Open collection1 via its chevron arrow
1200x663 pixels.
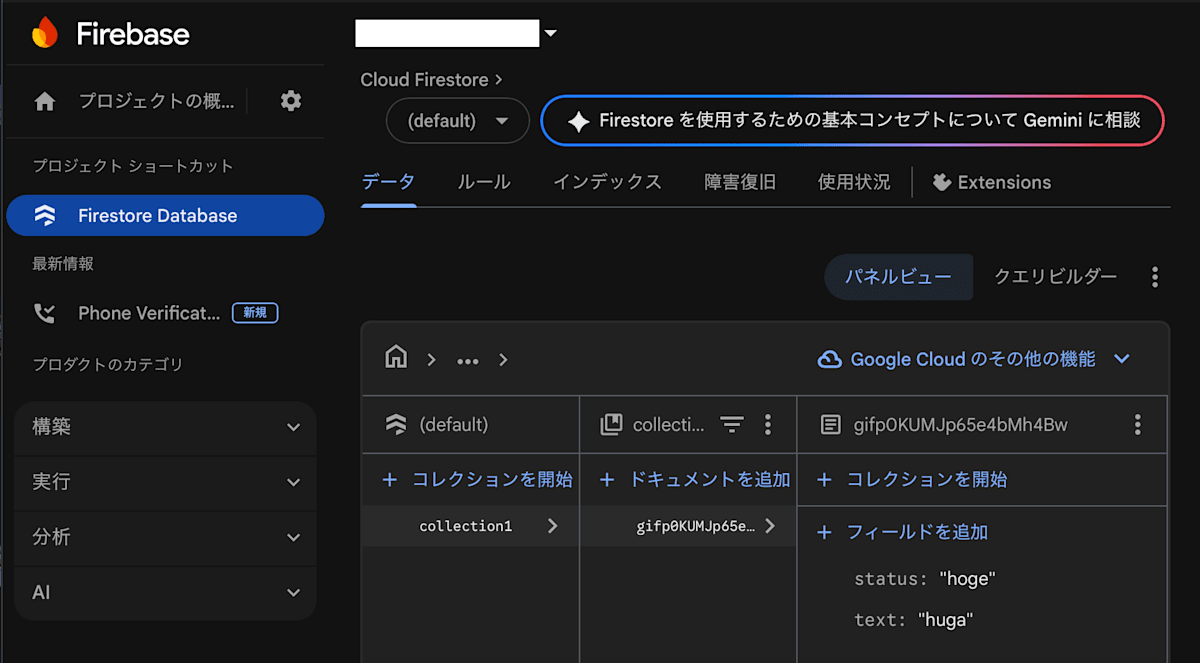(553, 526)
